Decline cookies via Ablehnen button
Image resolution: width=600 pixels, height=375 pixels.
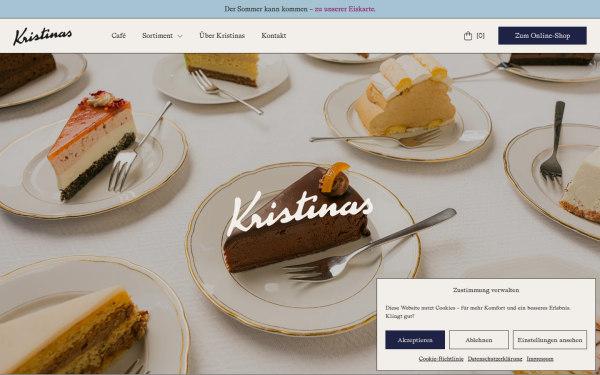click(x=479, y=340)
